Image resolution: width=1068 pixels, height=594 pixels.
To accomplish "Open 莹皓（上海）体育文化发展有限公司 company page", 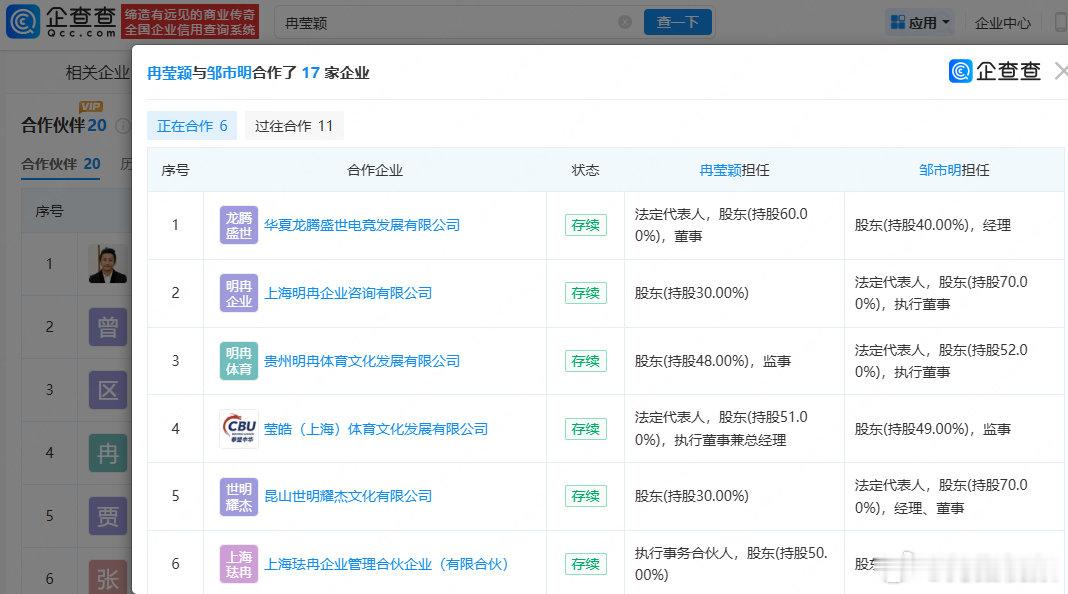I will [376, 429].
